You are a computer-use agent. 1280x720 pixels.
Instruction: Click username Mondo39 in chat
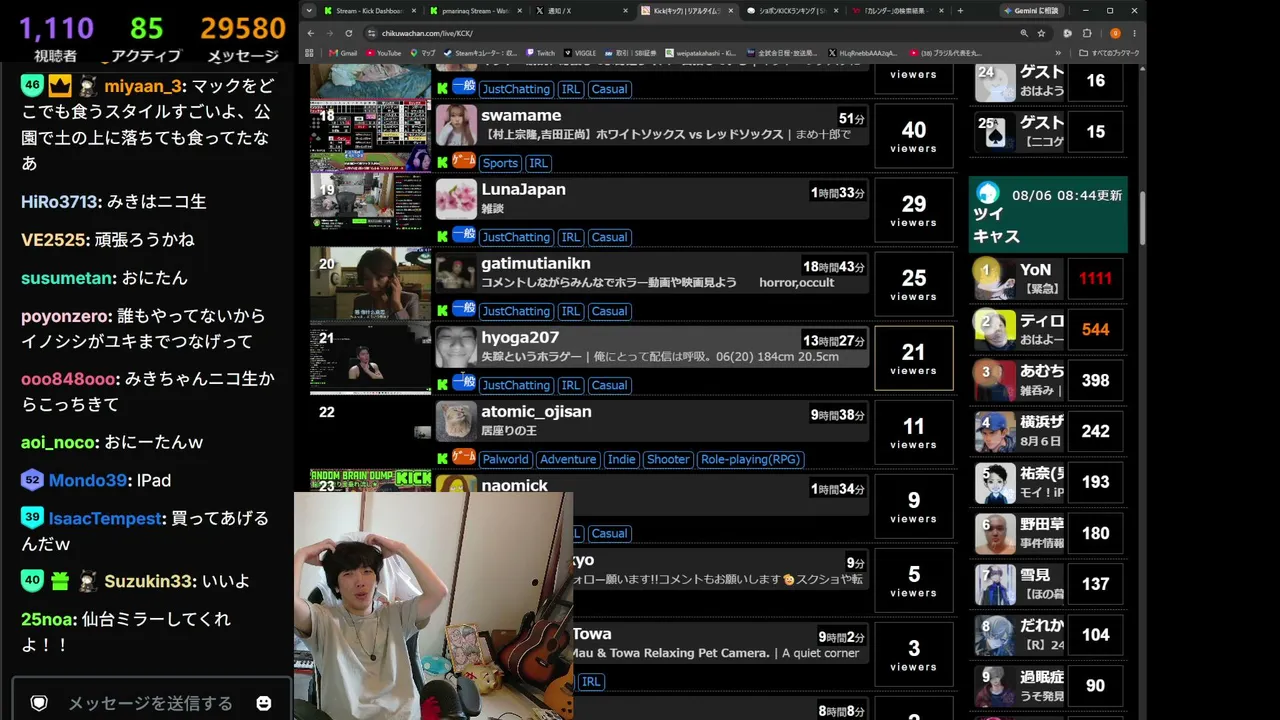click(x=88, y=480)
